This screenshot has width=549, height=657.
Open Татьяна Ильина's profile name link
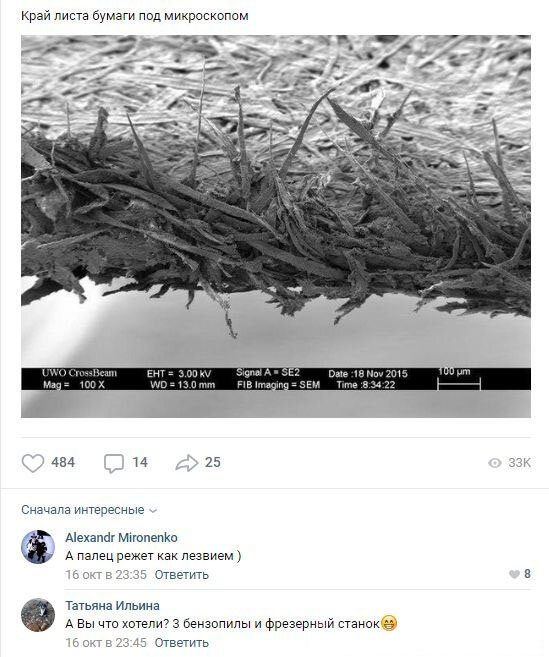click(112, 605)
